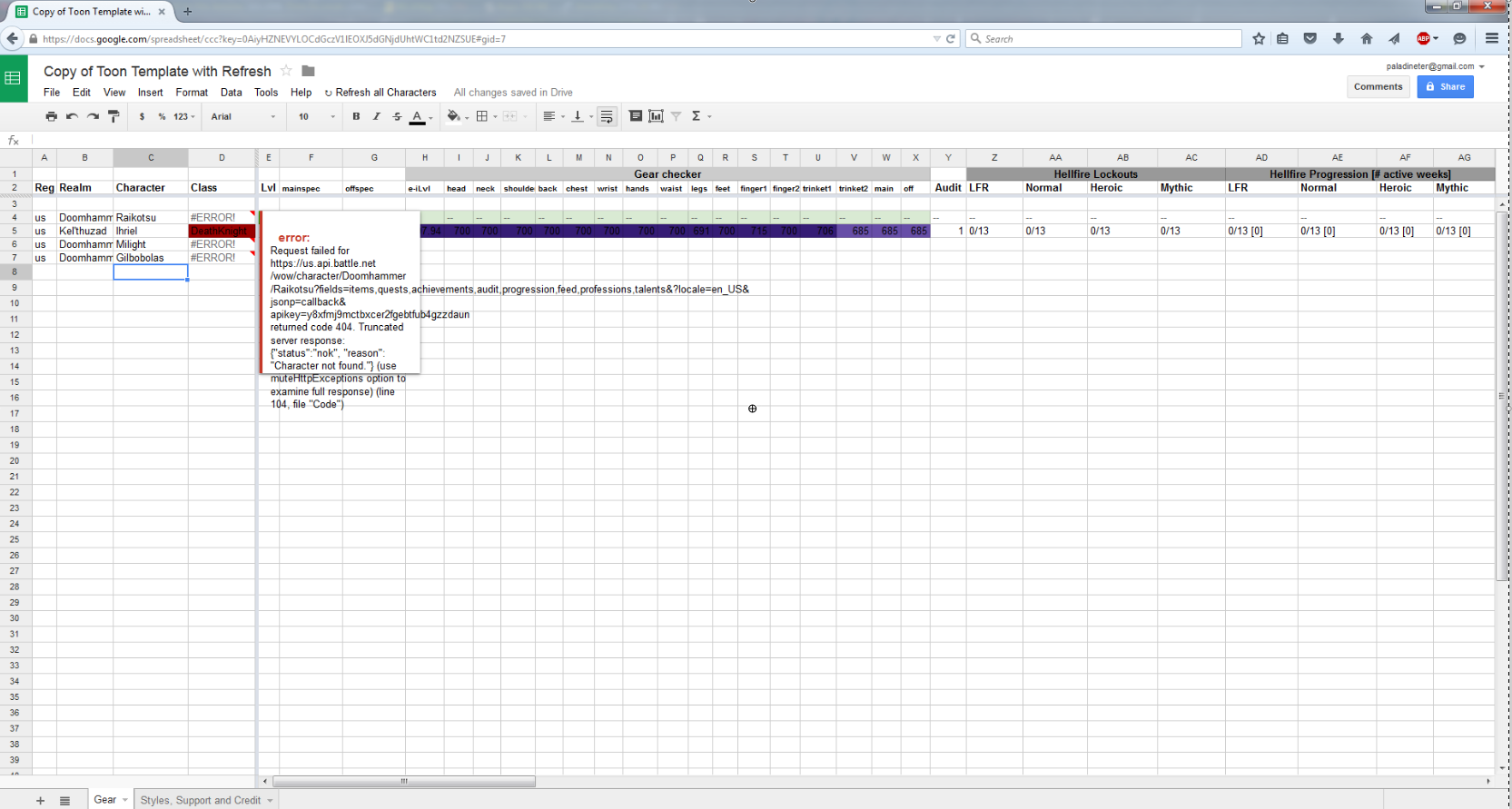
Task: Open the vertical align dropdown
Action: pyautogui.click(x=581, y=116)
